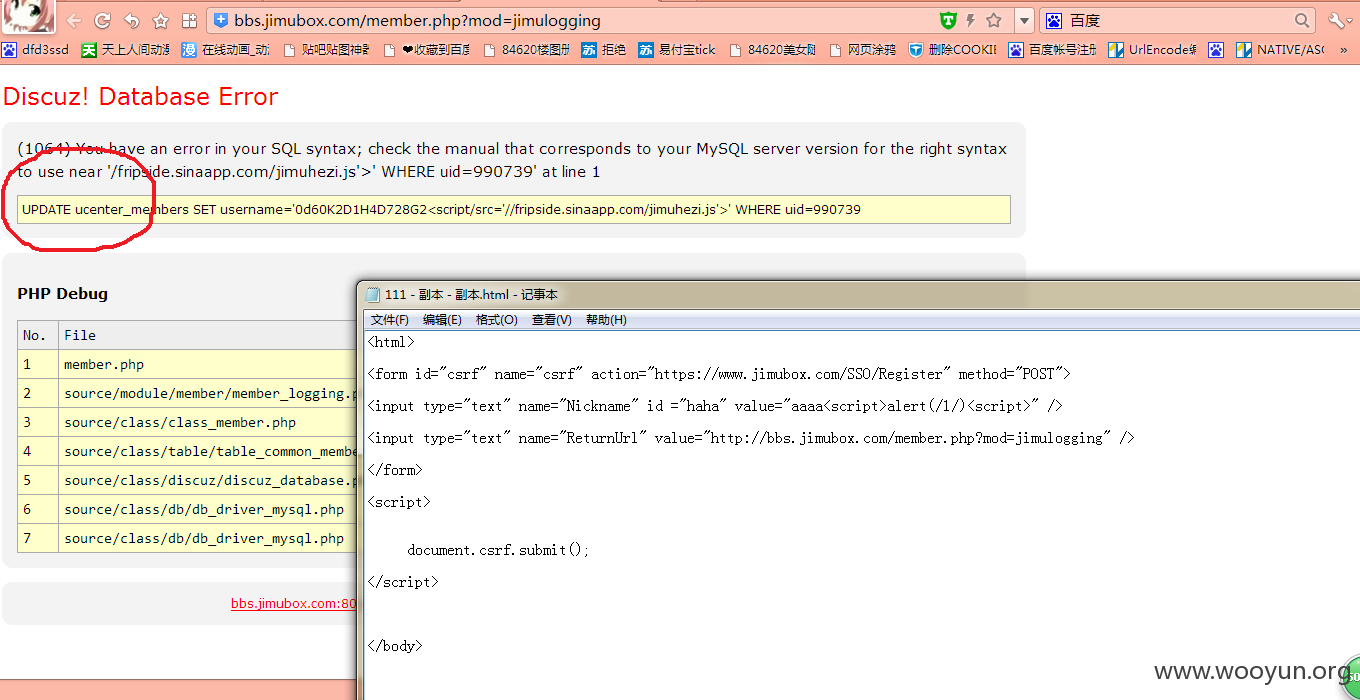Click the form id="csrf" line in Notepad
Image resolution: width=1360 pixels, height=700 pixels.
(719, 374)
